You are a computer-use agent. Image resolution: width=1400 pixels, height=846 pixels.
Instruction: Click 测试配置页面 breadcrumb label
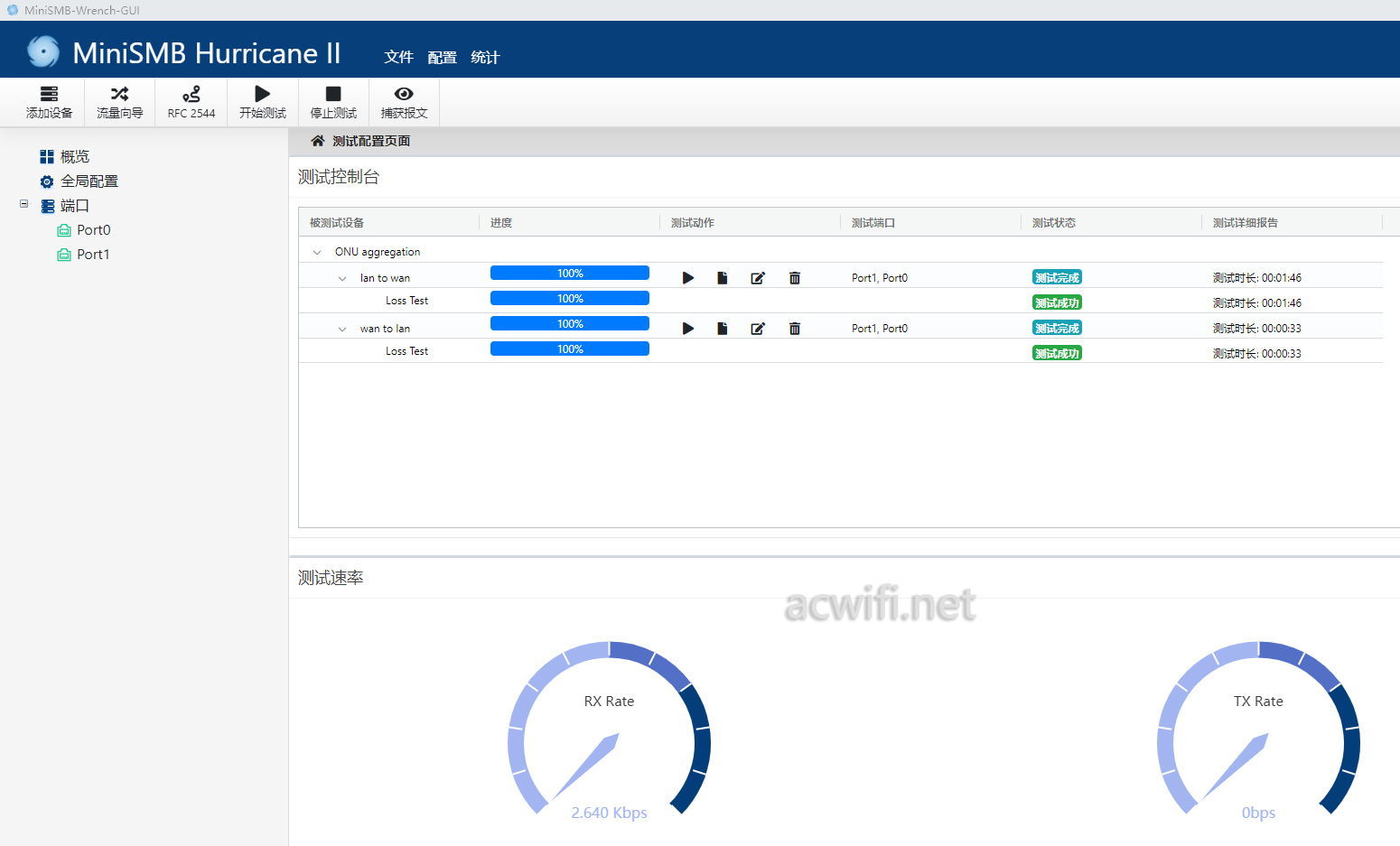pyautogui.click(x=371, y=141)
